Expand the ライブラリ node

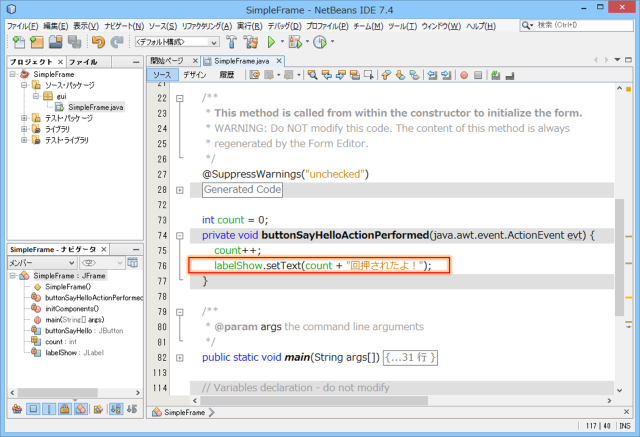[24, 129]
